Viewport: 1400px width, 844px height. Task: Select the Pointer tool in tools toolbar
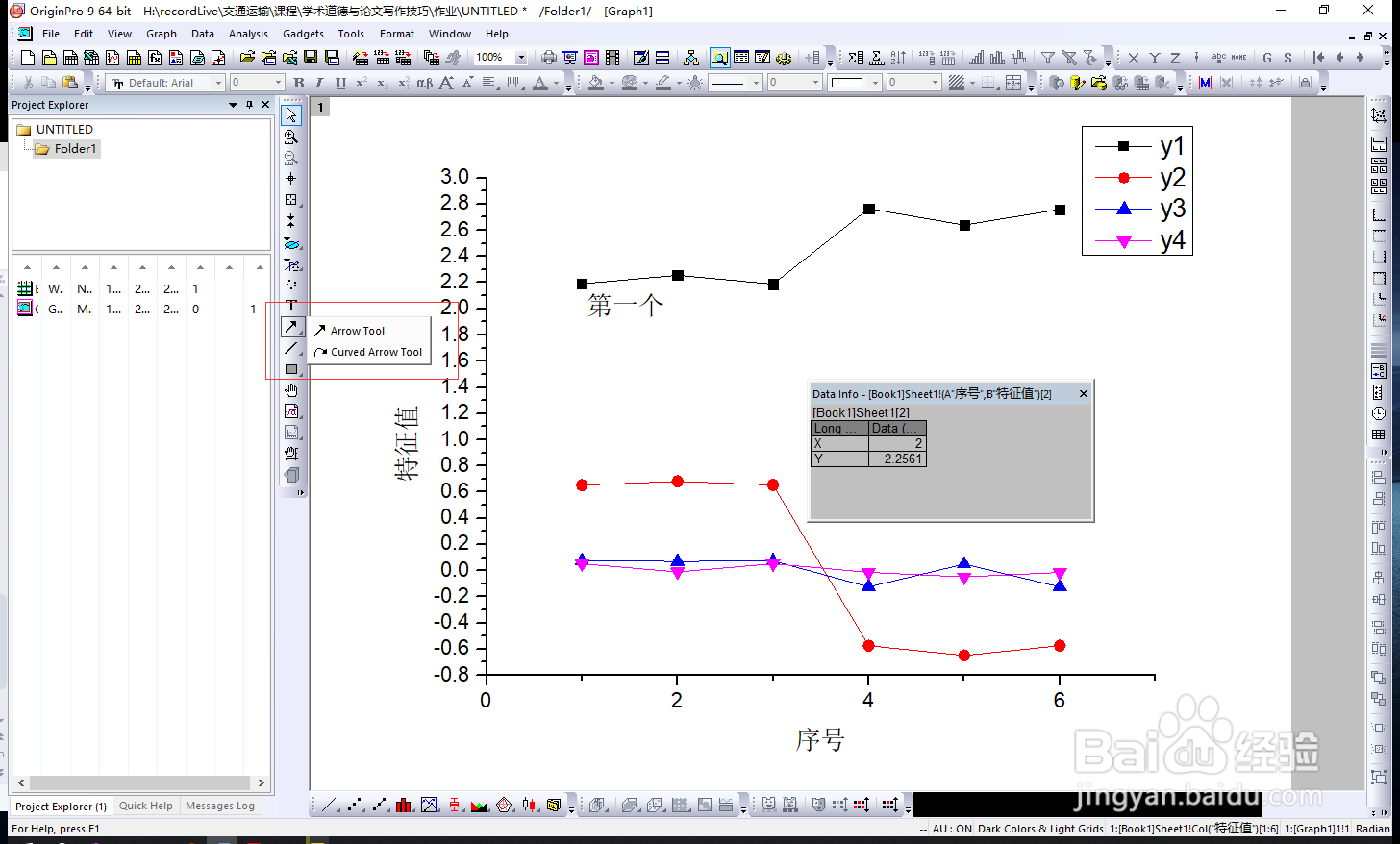tap(291, 115)
